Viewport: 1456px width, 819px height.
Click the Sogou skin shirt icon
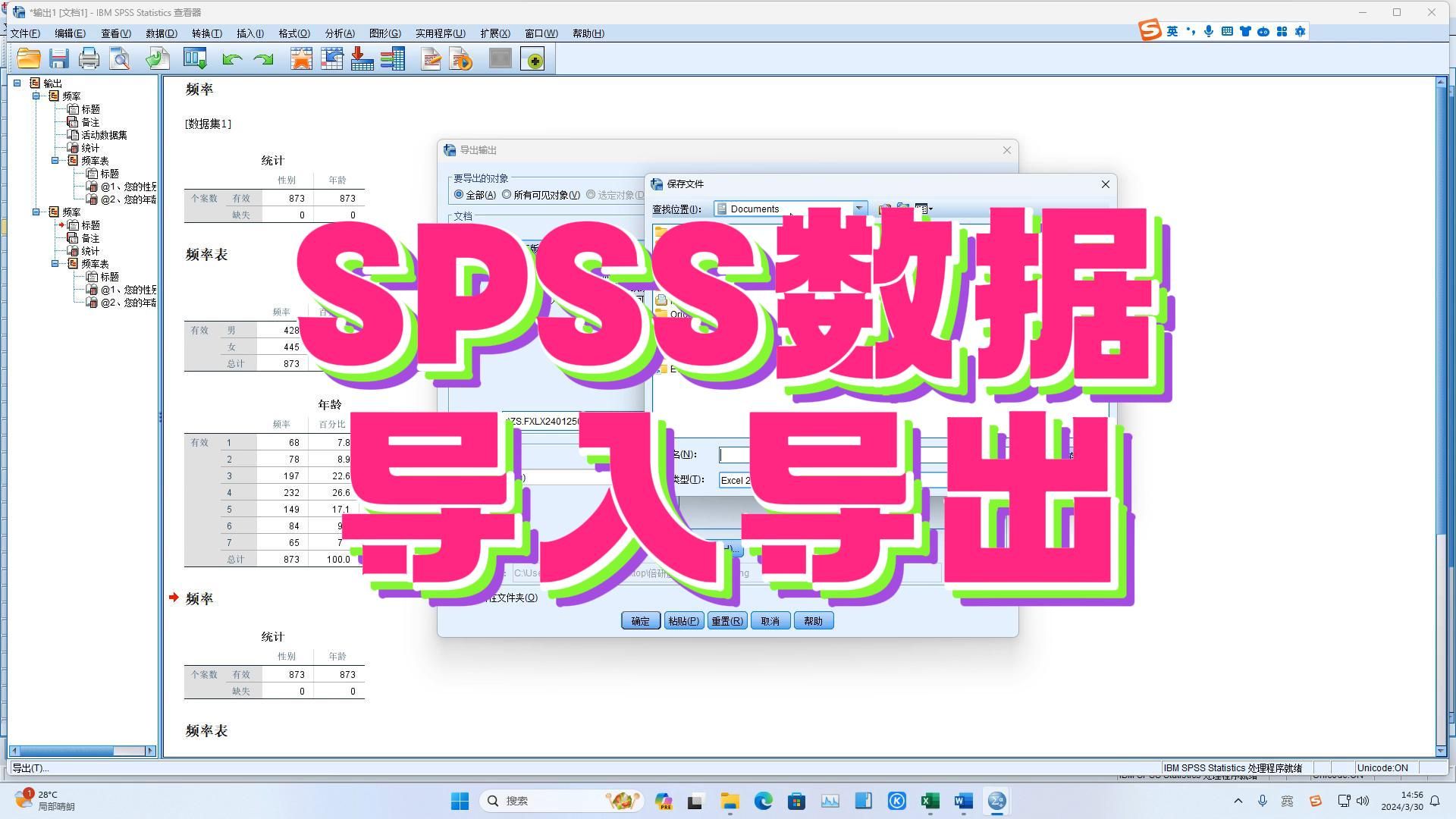tap(1245, 31)
